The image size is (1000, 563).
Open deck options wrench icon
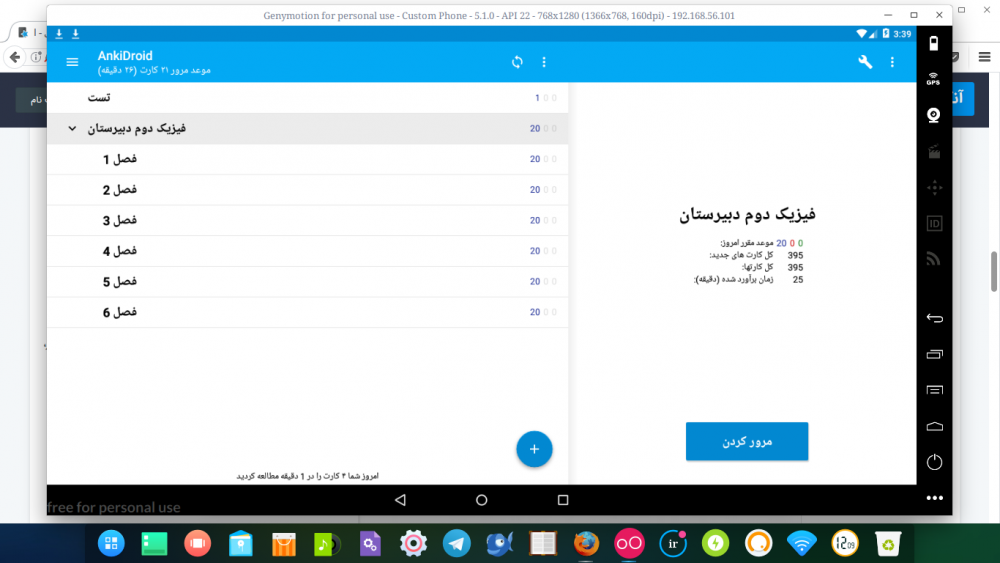[x=865, y=62]
